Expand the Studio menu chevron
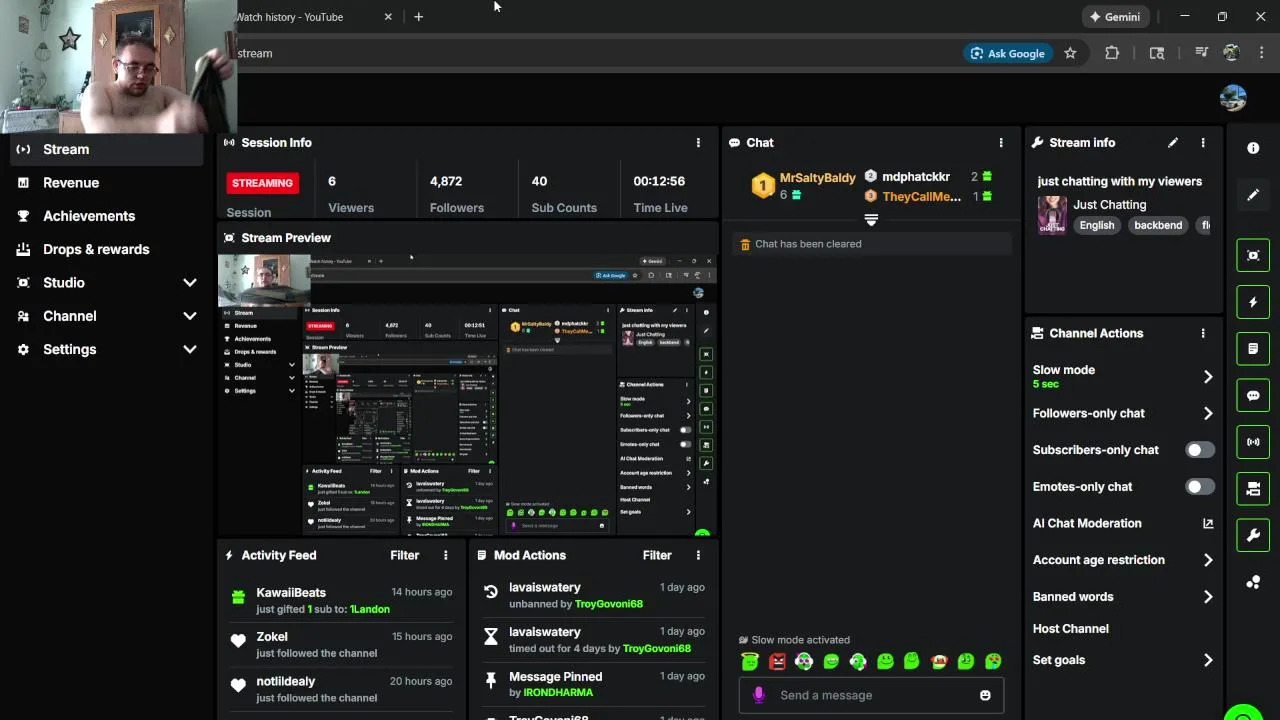 (190, 283)
